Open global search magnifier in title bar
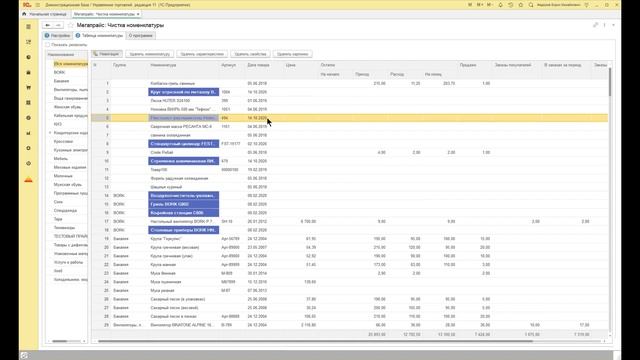 point(531,5)
